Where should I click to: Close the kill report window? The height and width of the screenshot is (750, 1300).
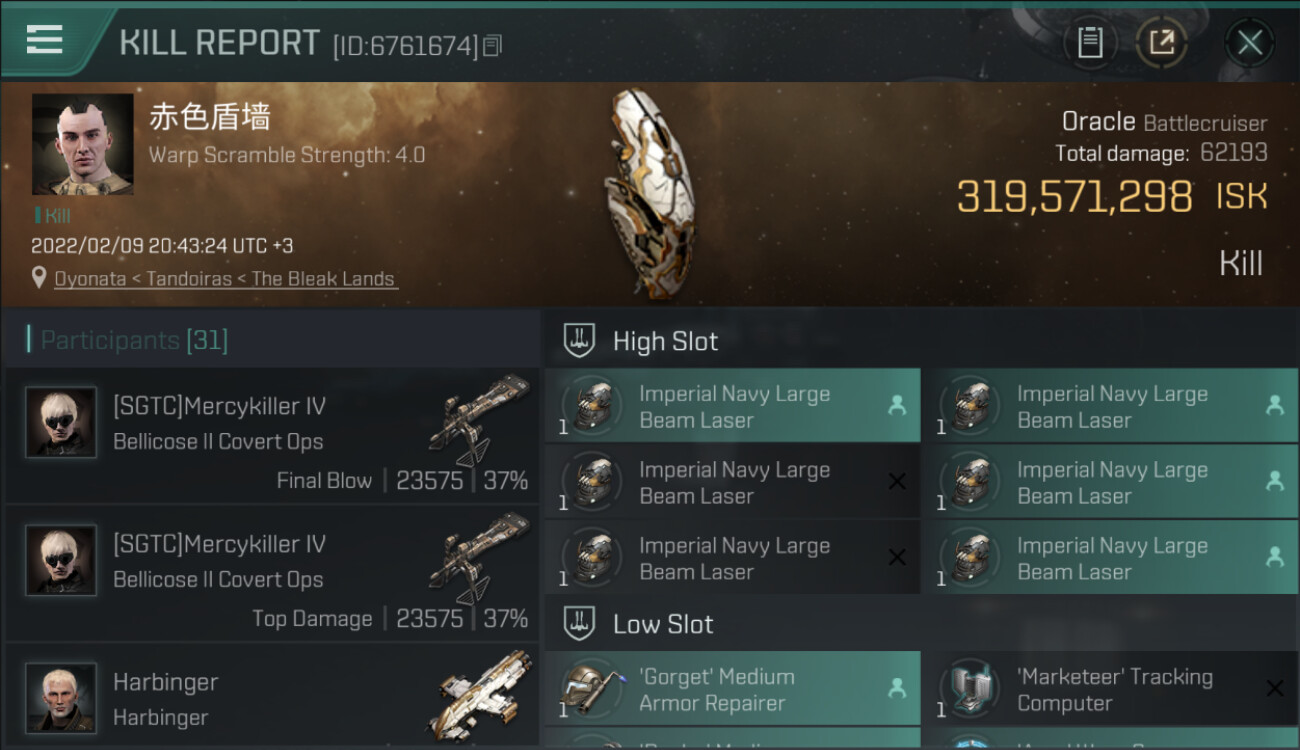pyautogui.click(x=1249, y=42)
